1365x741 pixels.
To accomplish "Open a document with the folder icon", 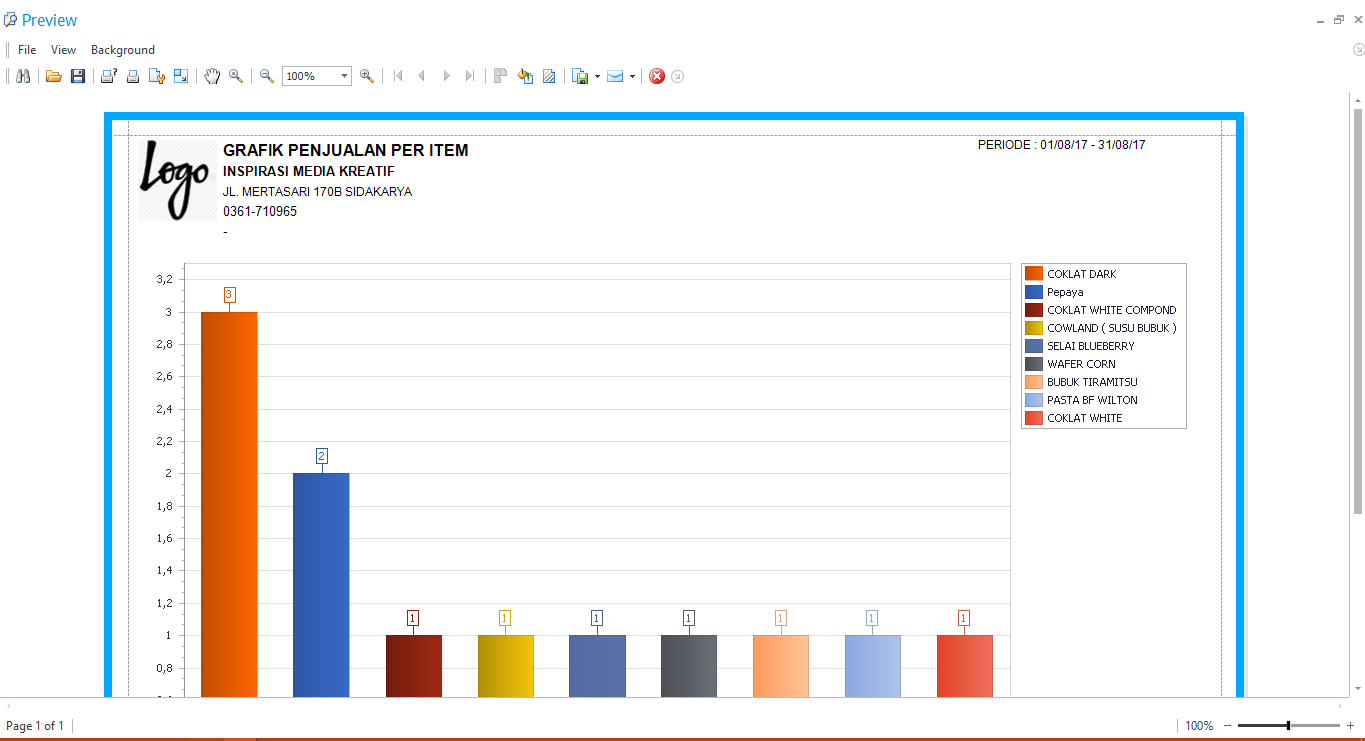I will [x=54, y=76].
